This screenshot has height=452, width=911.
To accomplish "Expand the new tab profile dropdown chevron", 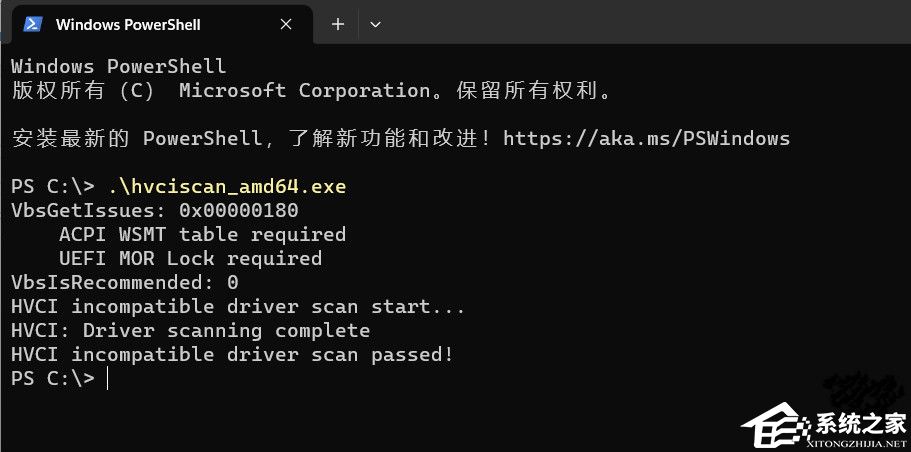I will pos(375,24).
